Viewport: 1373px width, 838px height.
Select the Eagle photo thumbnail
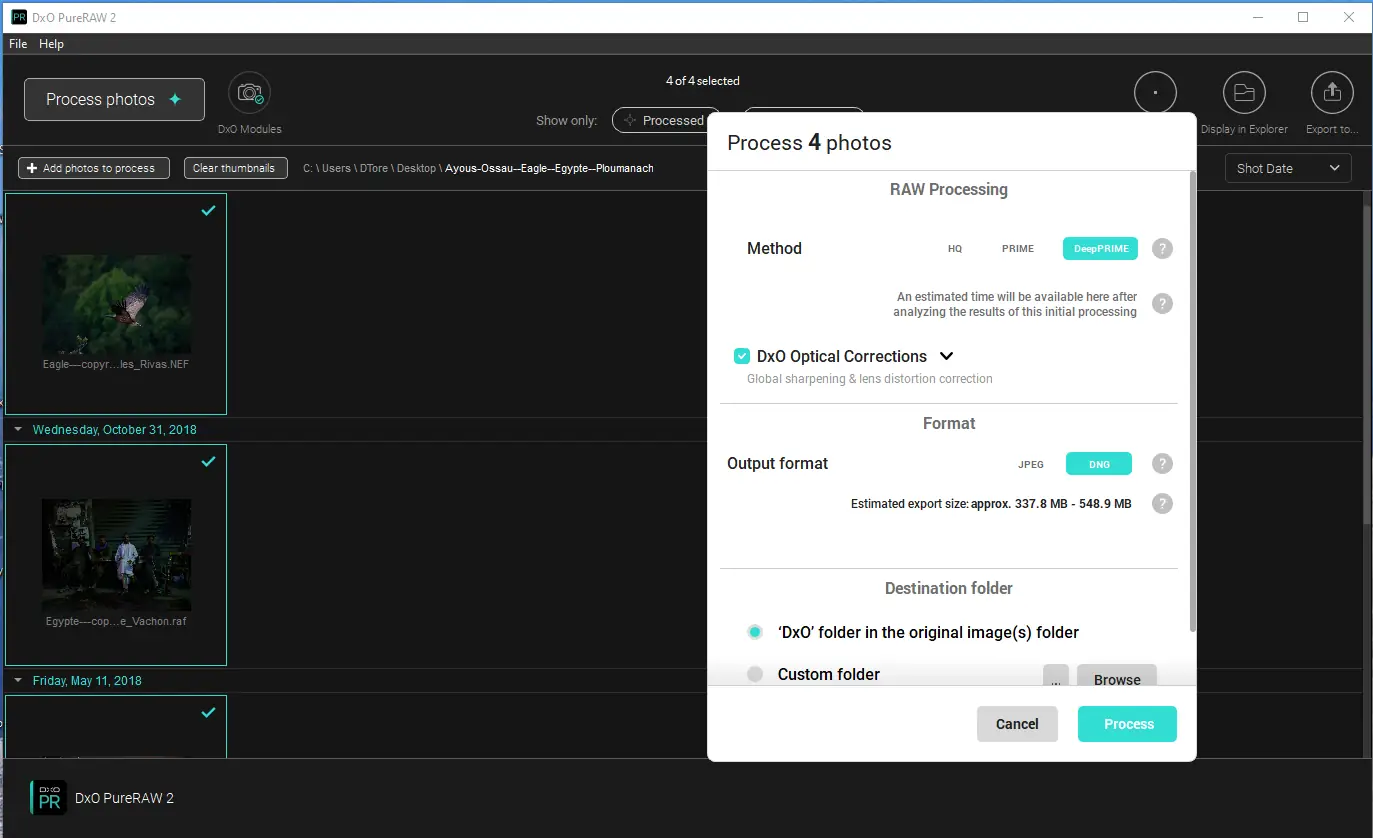116,304
